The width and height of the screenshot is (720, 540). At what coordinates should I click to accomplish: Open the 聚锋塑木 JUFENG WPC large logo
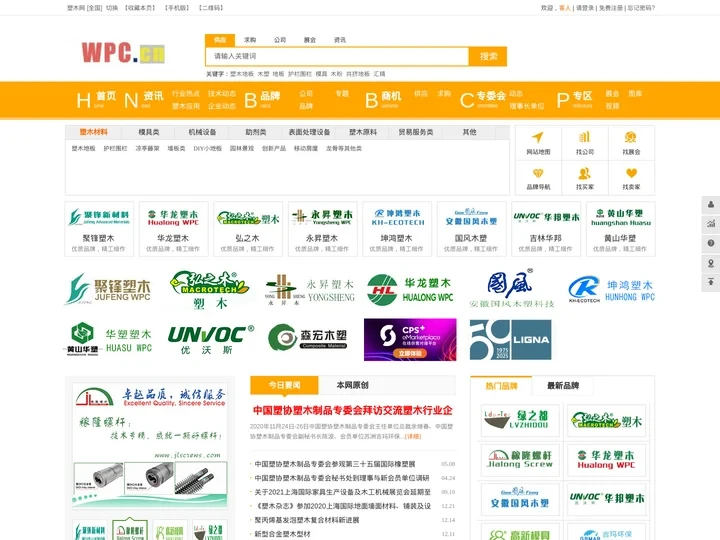(108, 289)
